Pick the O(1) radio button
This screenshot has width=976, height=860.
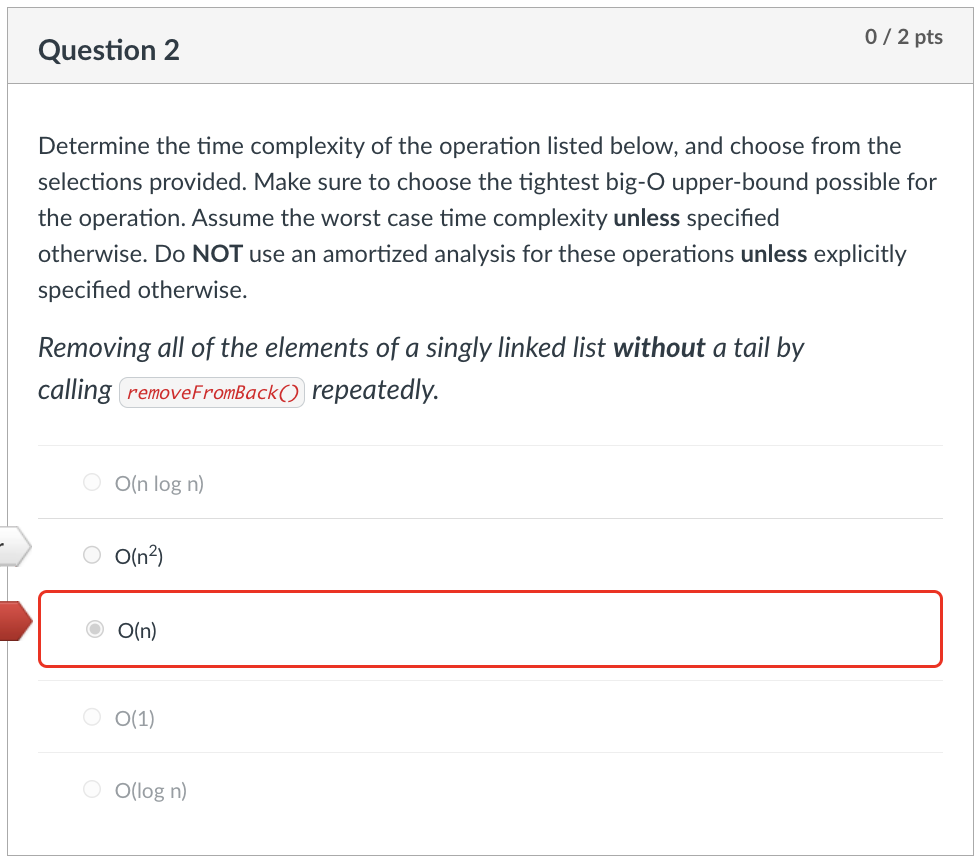91,716
